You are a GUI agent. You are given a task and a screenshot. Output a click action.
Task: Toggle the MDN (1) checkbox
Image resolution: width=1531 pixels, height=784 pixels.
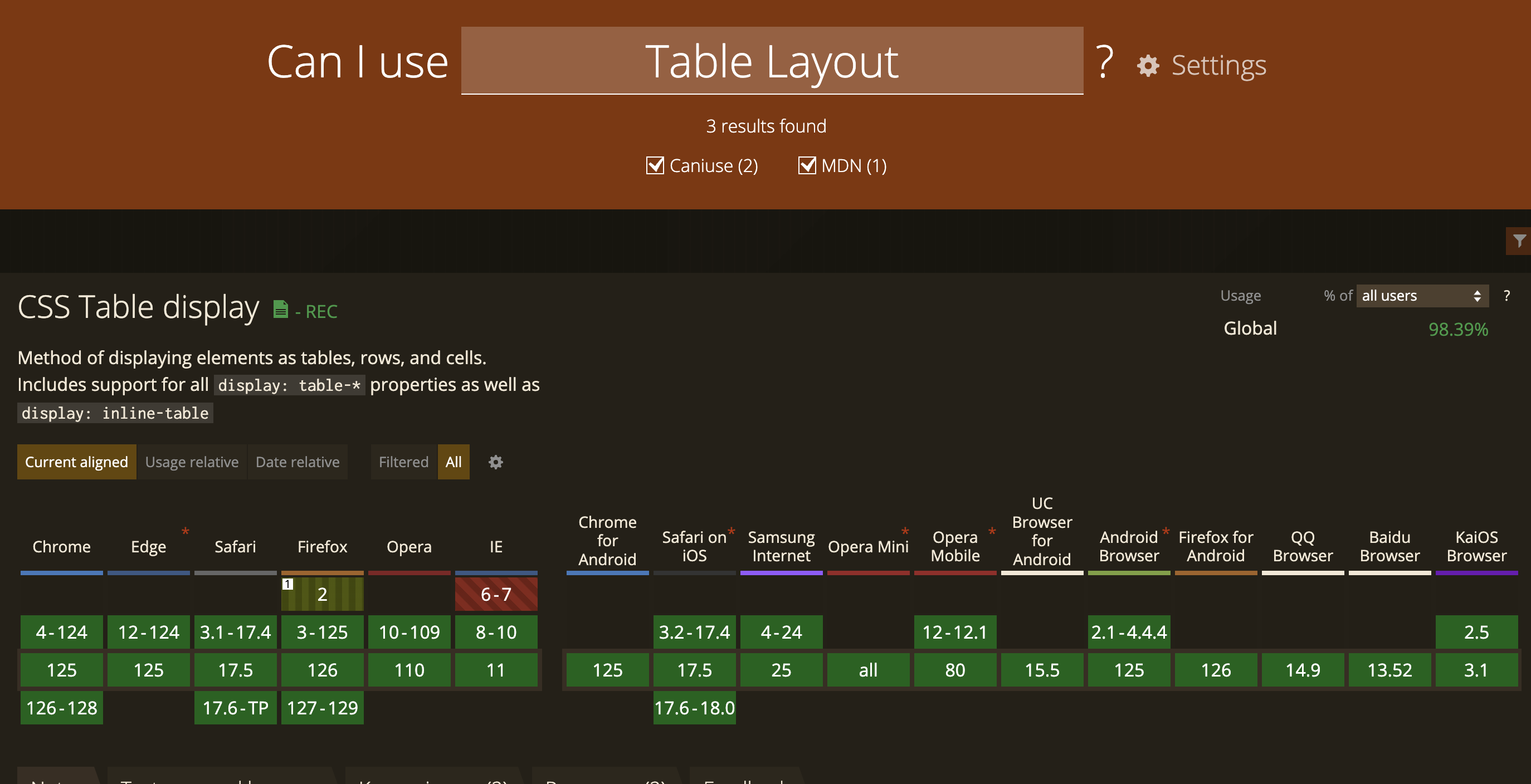pyautogui.click(x=807, y=165)
